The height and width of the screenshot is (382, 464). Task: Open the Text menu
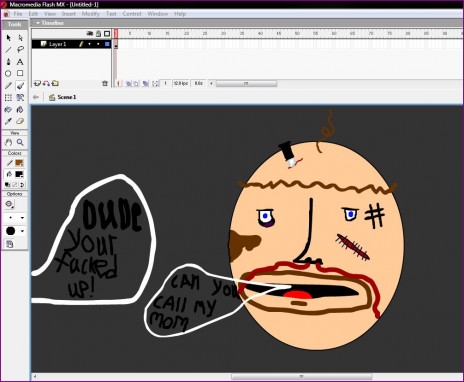click(x=111, y=14)
